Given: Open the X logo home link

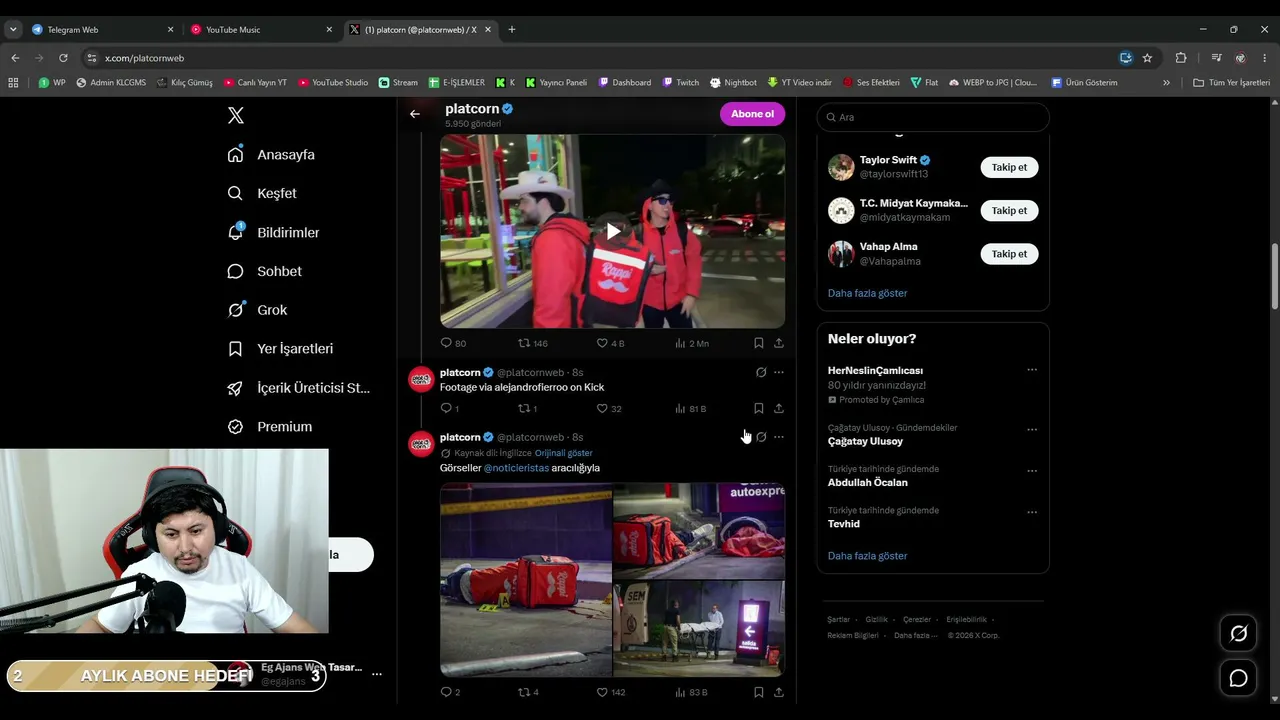Looking at the screenshot, I should pos(236,115).
